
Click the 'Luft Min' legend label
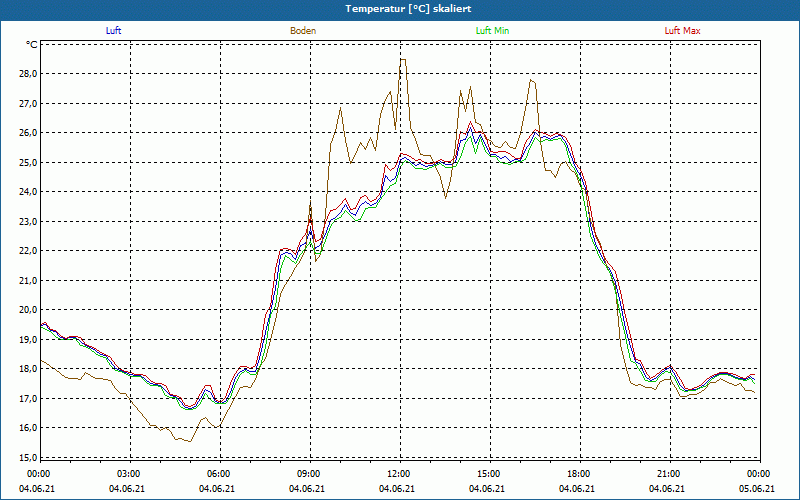point(492,31)
